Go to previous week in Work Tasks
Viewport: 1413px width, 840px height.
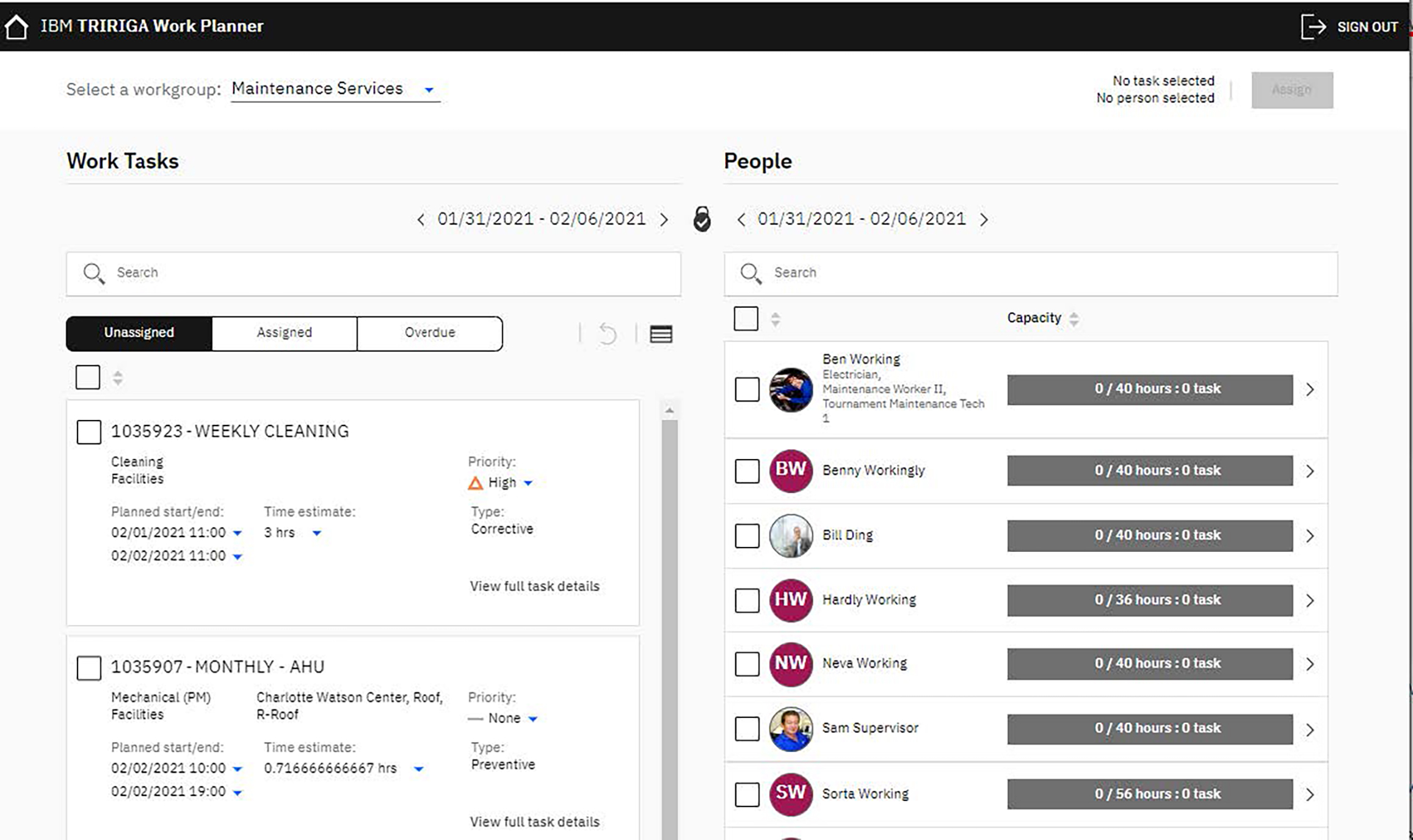tap(421, 220)
